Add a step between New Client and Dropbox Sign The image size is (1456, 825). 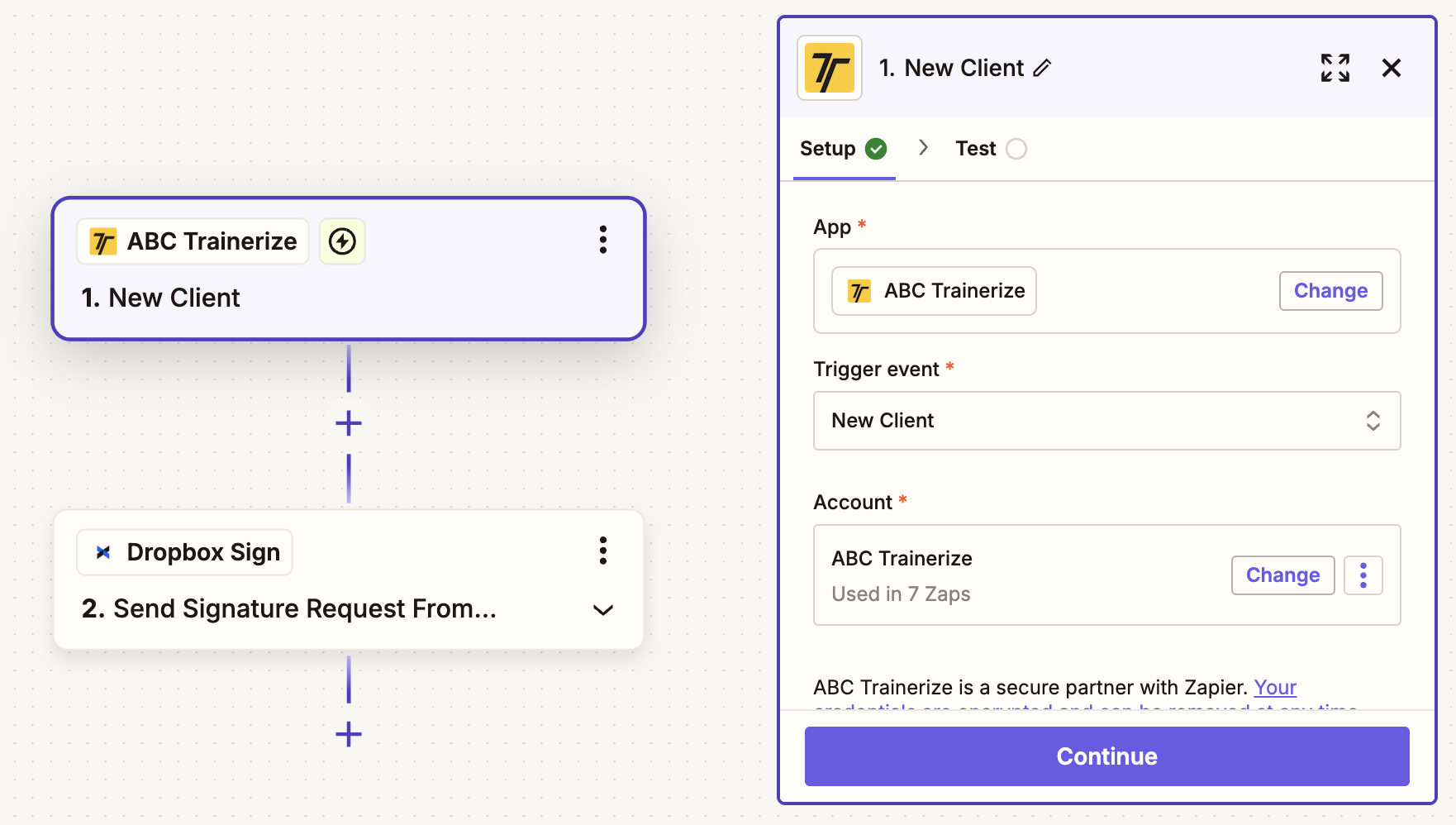pyautogui.click(x=349, y=423)
